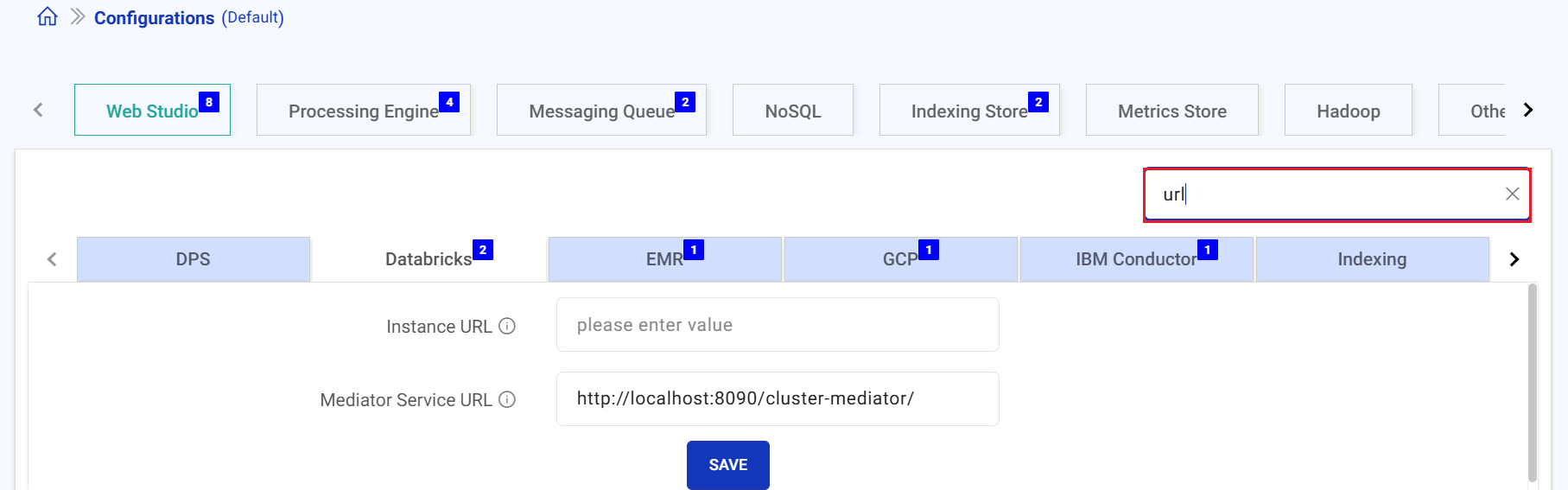Select the EMR sub-tab
Screen dimensions: 1568x490
click(x=664, y=259)
